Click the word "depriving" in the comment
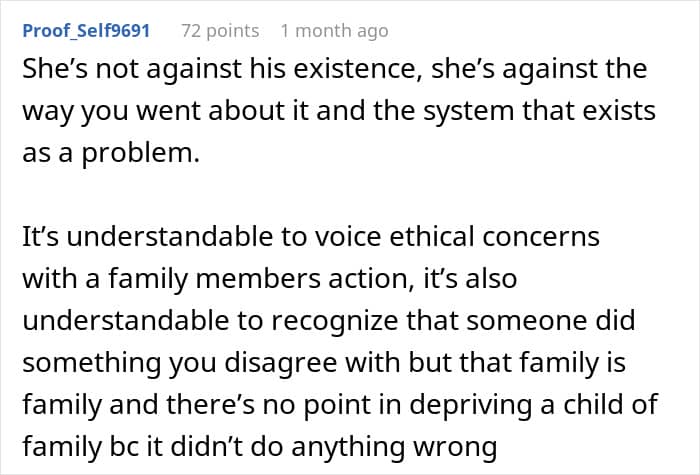This screenshot has height=475, width=700. (x=471, y=405)
